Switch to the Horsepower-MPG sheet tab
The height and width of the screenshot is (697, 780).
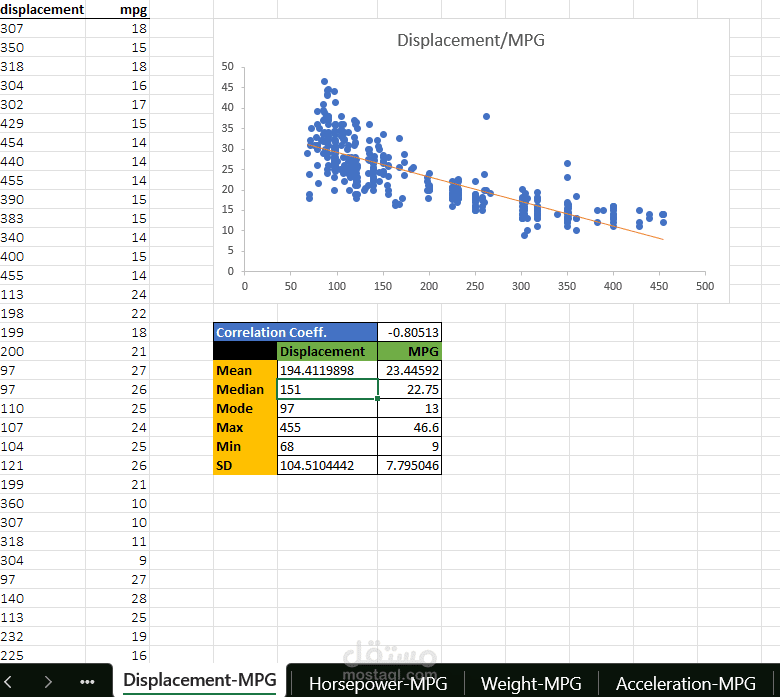click(x=378, y=683)
